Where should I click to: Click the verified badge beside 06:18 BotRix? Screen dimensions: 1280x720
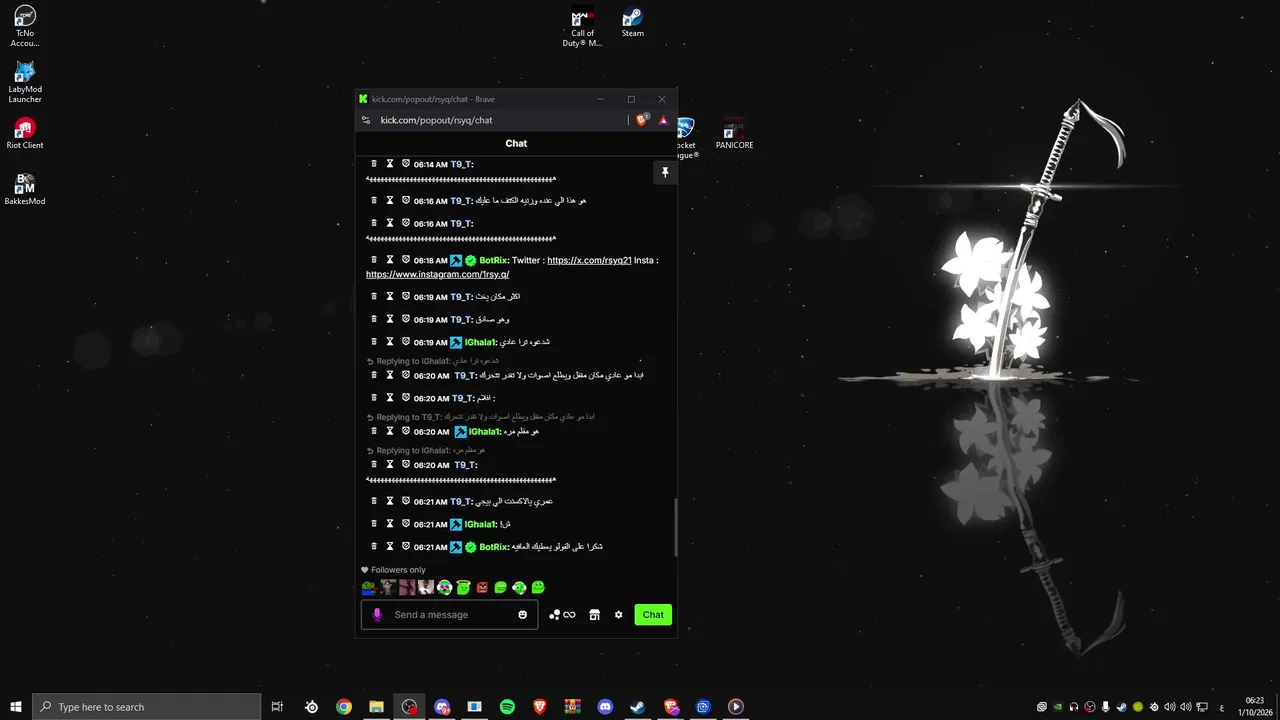pyautogui.click(x=471, y=260)
